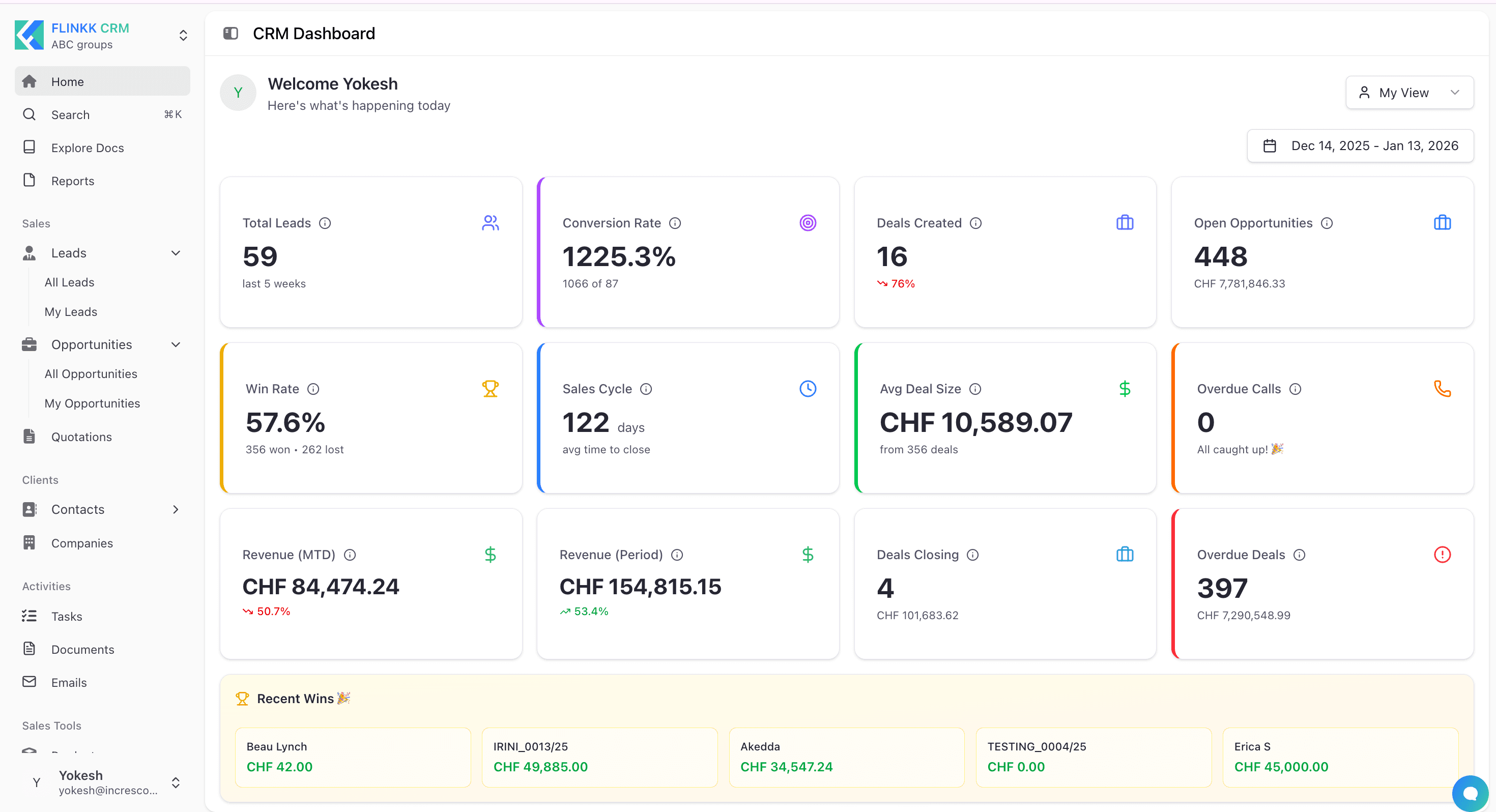This screenshot has width=1496, height=812.
Task: Show info for Deals Created
Action: pyautogui.click(x=975, y=223)
